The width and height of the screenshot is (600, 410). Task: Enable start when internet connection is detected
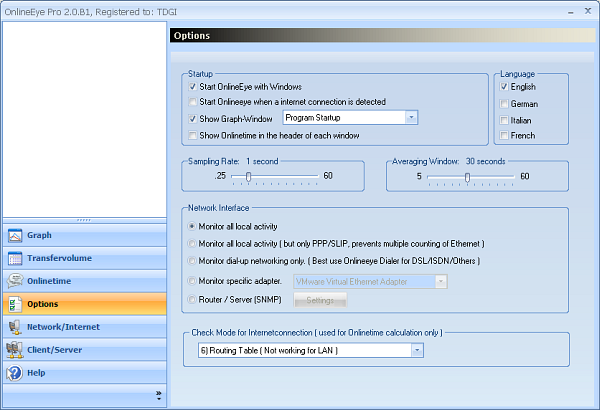192,102
